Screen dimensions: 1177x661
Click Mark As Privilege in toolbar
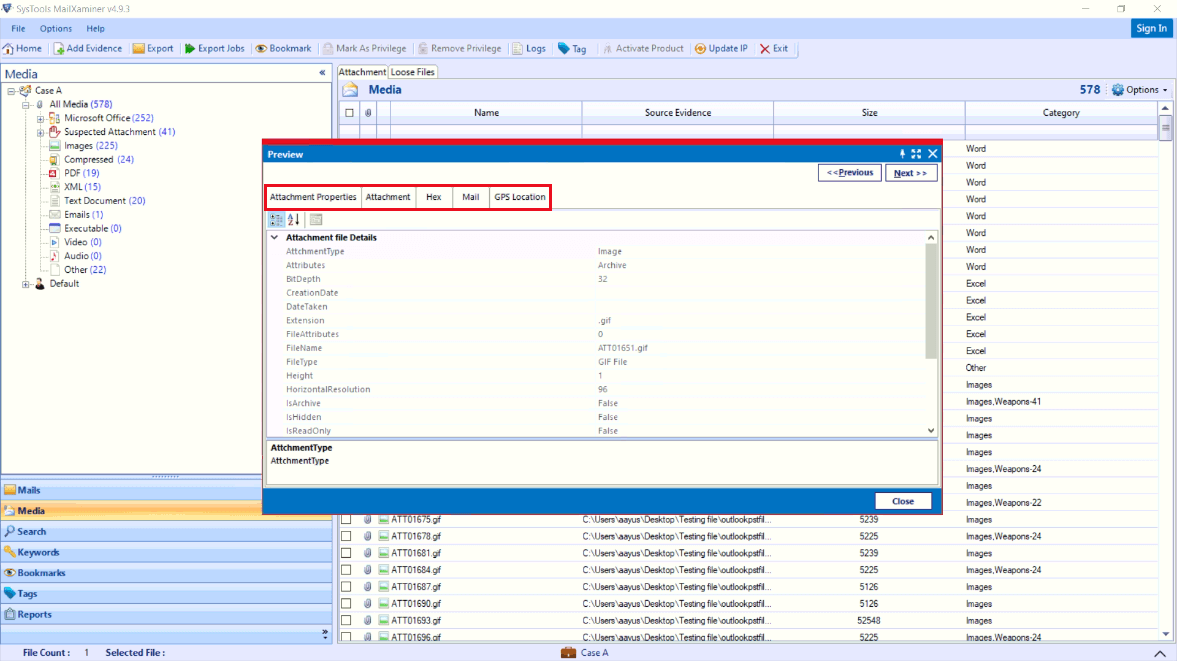pos(364,49)
